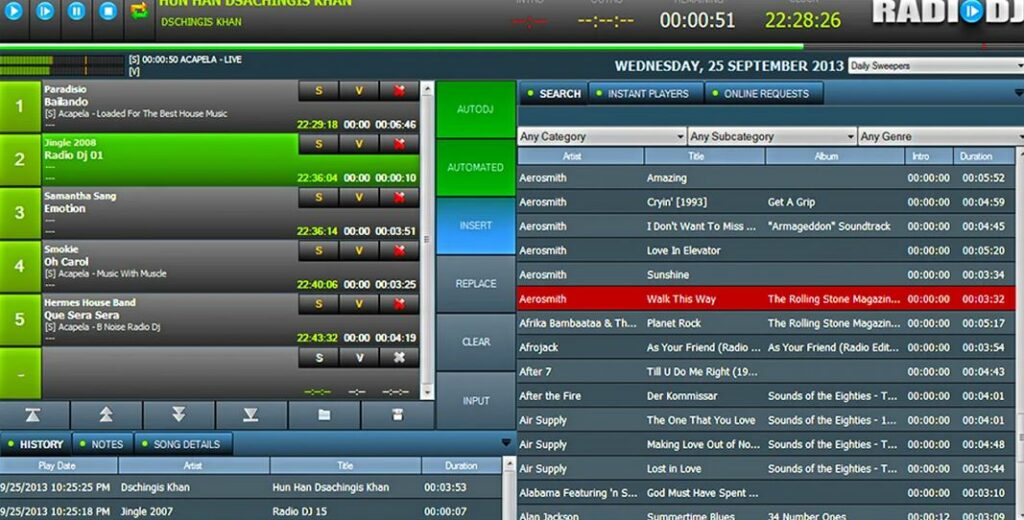1024x520 pixels.
Task: Move selected track up one position
Action: click(106, 415)
